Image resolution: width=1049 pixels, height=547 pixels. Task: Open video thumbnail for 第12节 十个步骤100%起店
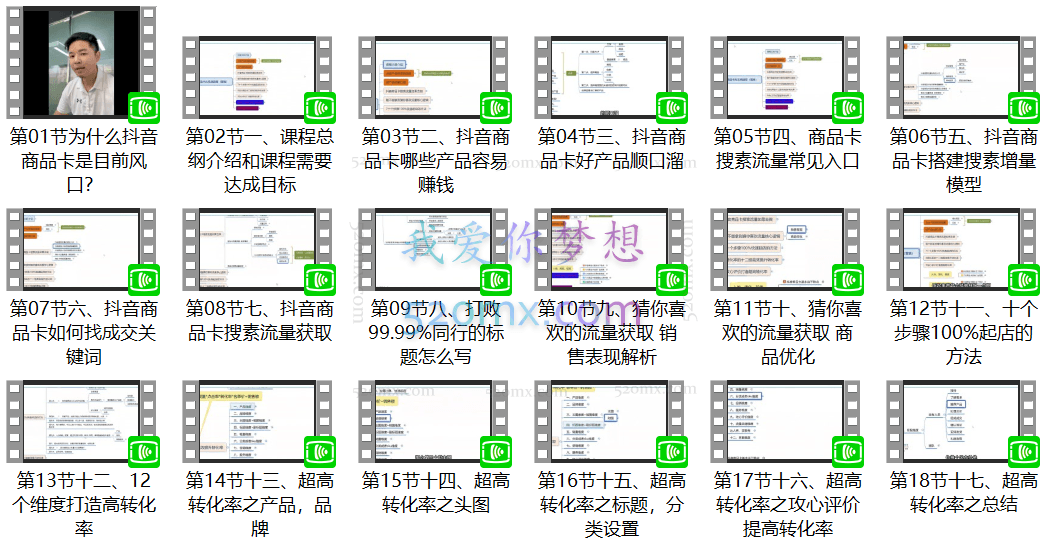pyautogui.click(x=961, y=249)
